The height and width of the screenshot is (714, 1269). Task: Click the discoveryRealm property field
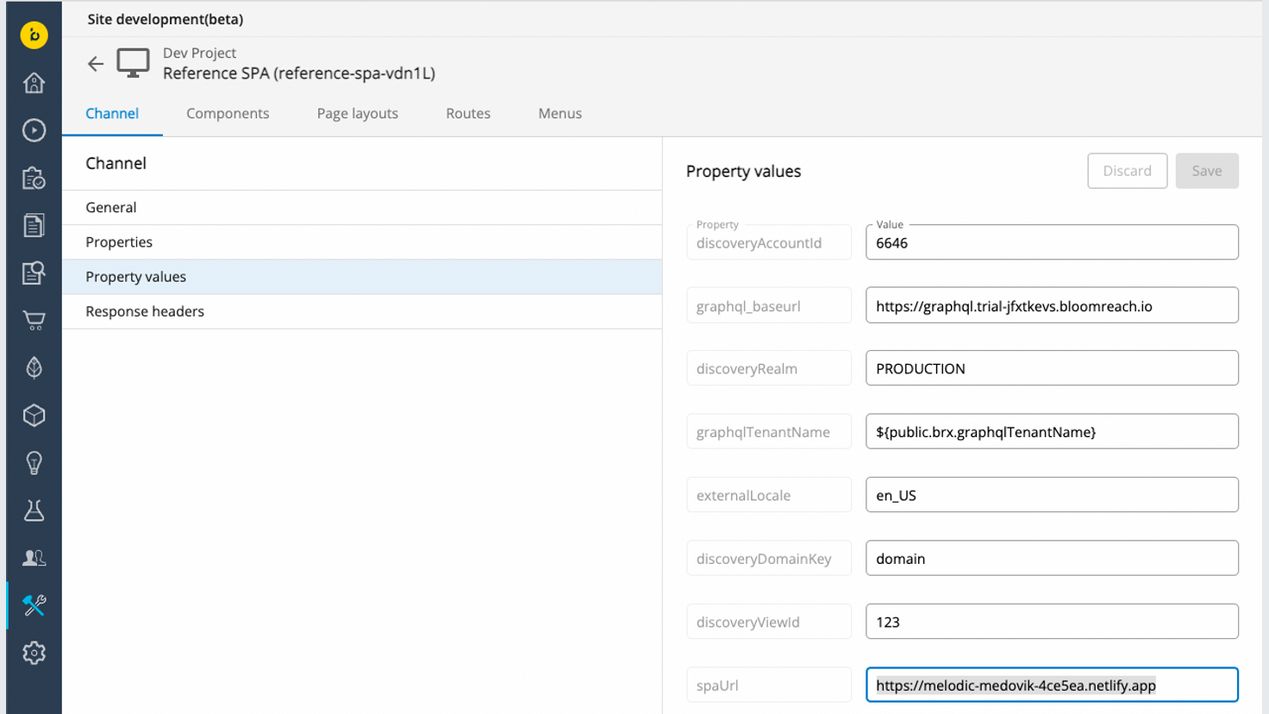click(769, 368)
